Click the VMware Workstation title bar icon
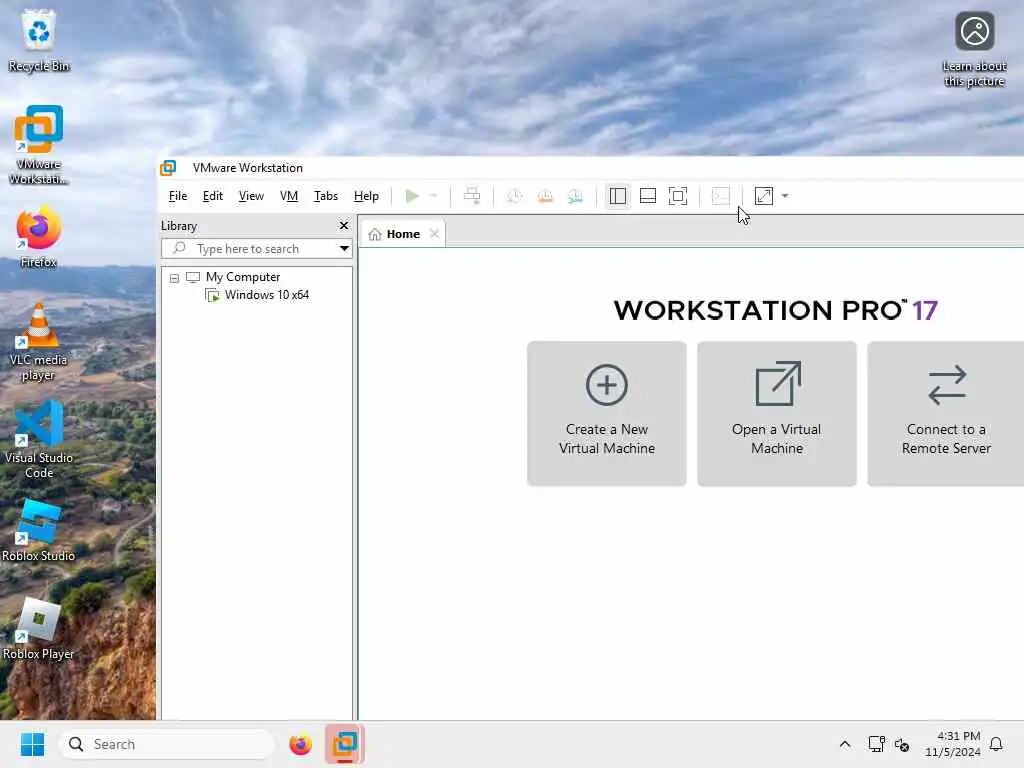Screen dimensions: 1024x768 [168, 168]
